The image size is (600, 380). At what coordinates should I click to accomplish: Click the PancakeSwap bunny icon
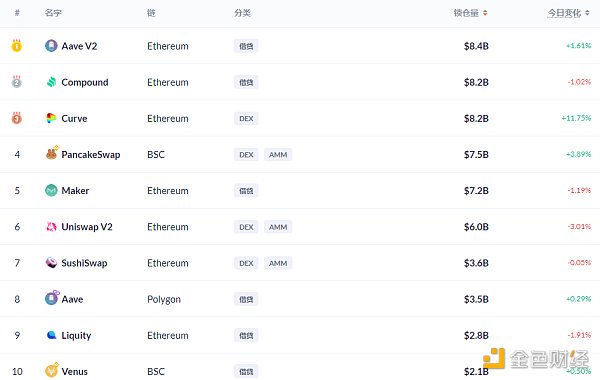52,153
